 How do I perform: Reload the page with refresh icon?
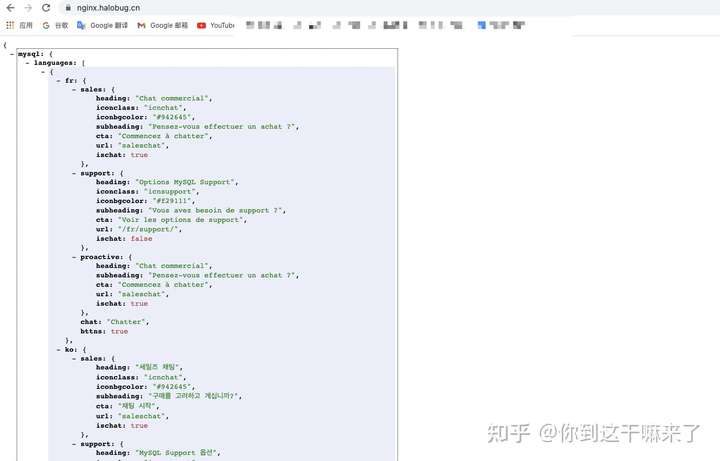(46, 8)
